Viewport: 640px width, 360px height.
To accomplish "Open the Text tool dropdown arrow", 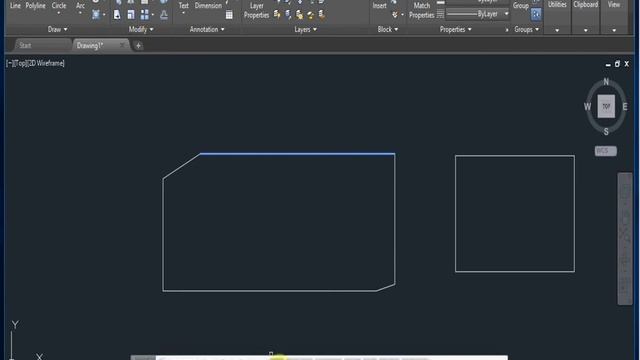I will click(183, 13).
